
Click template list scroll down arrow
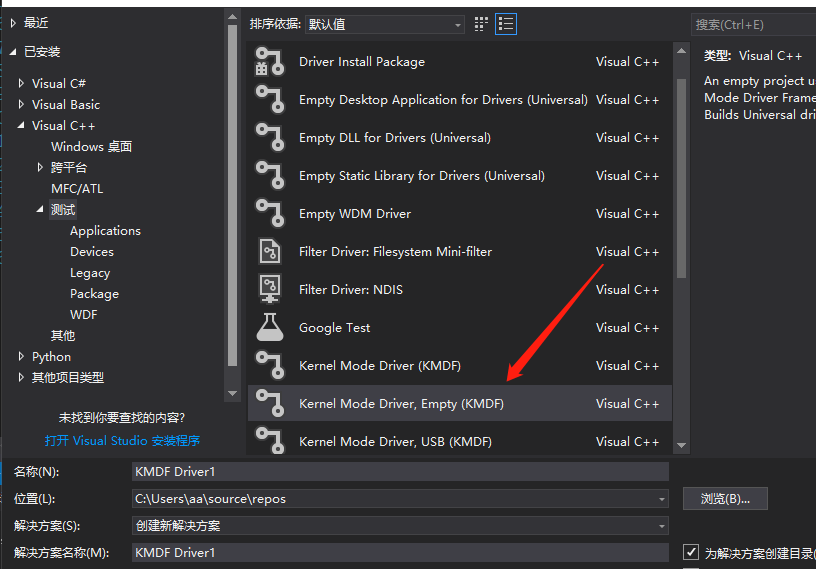[681, 445]
